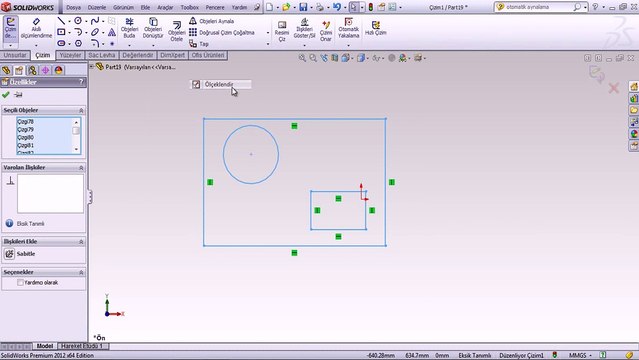Click the Ölçeklendir context toolbar button
This screenshot has width=639, height=360.
click(x=220, y=84)
